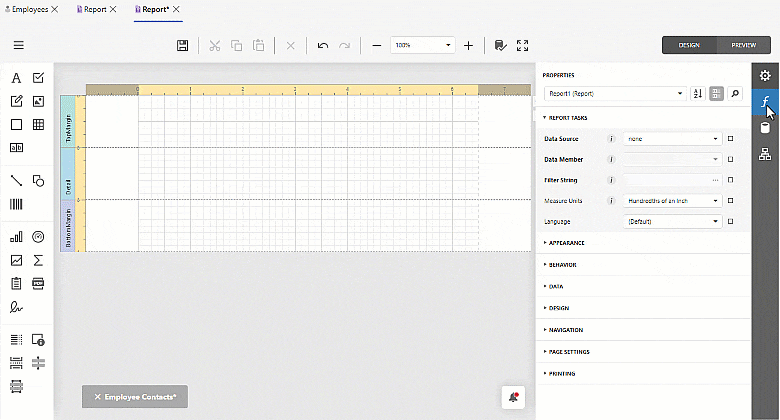Viewport: 780px width, 420px height.
Task: Select the Check Box control in toolbox
Action: click(x=38, y=78)
